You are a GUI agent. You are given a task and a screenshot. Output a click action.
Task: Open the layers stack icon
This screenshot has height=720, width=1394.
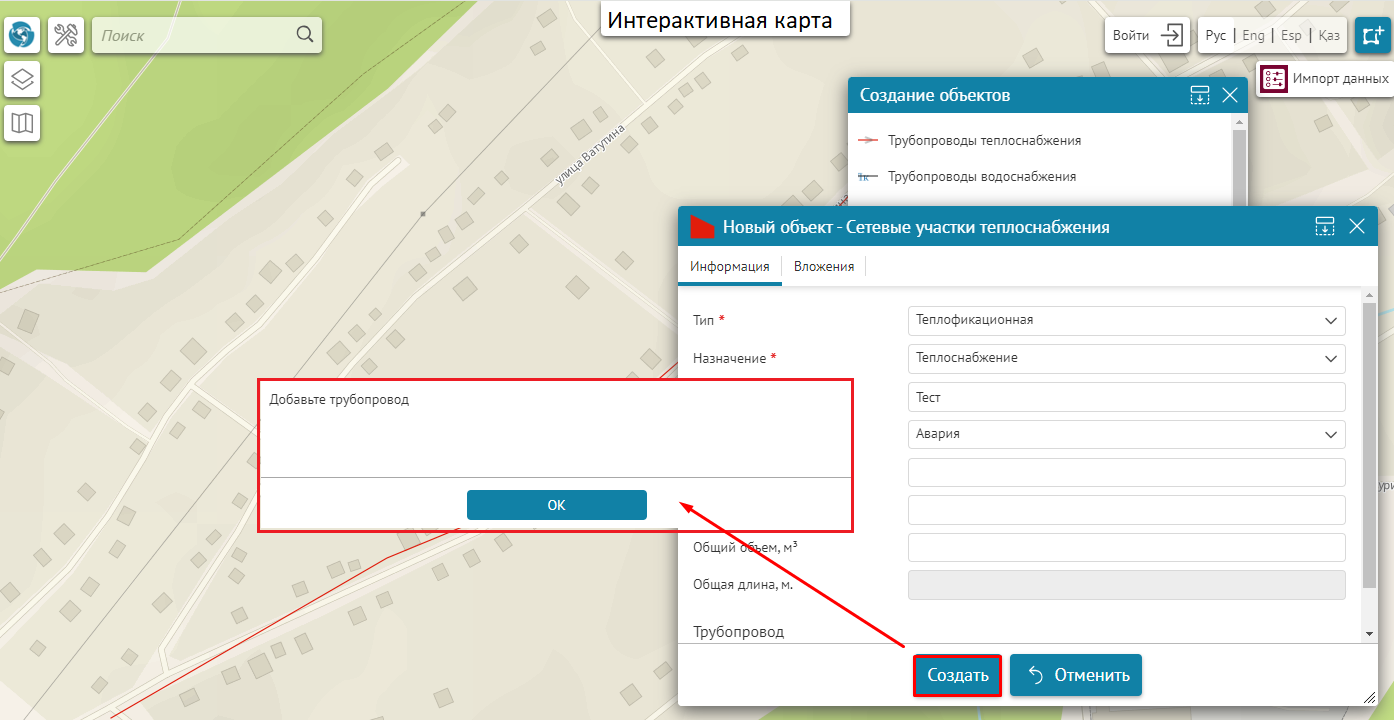click(22, 79)
